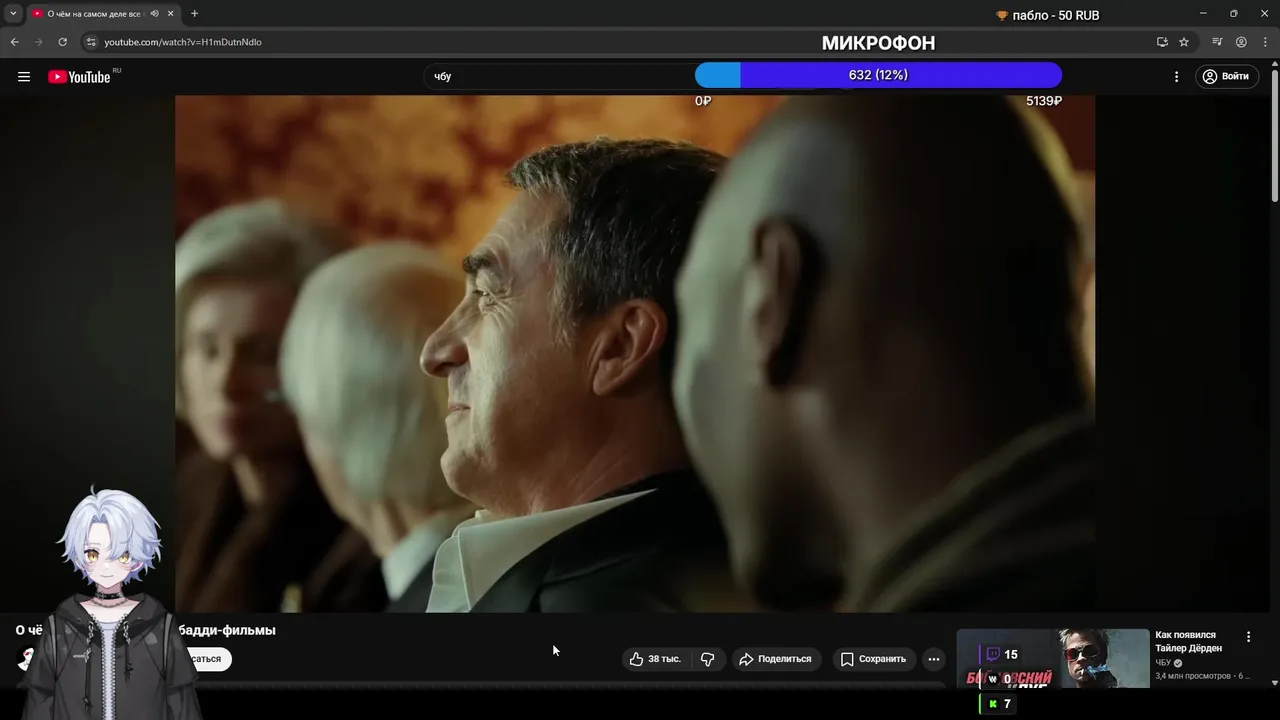Open the Как появился Тайлер Дёрден video title
The width and height of the screenshot is (1280, 720).
tap(1188, 641)
